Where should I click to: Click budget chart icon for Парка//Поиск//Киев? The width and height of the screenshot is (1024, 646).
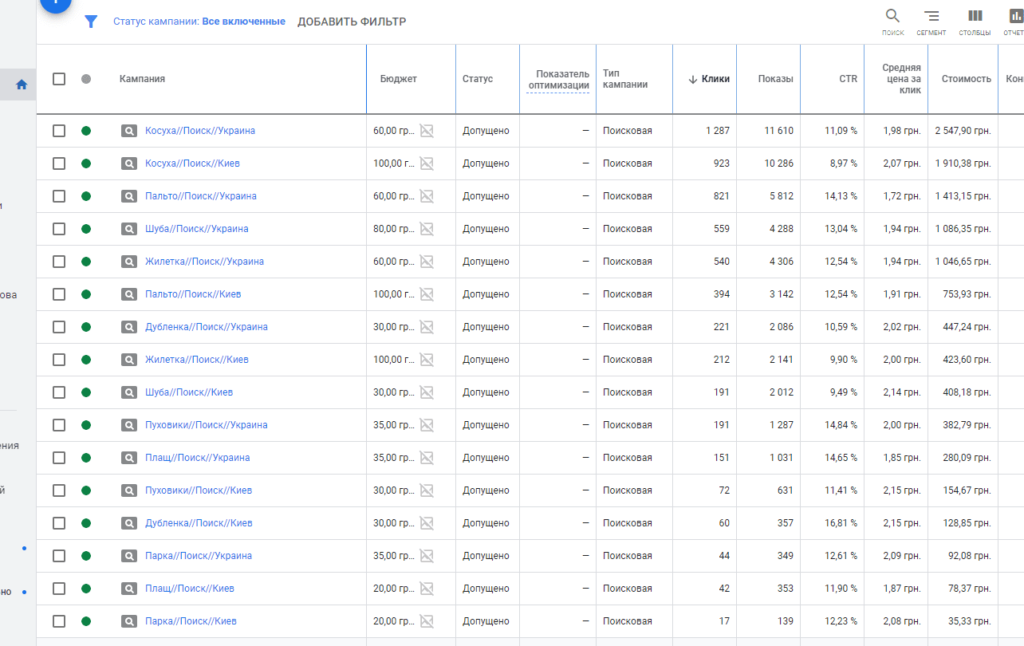coord(426,621)
